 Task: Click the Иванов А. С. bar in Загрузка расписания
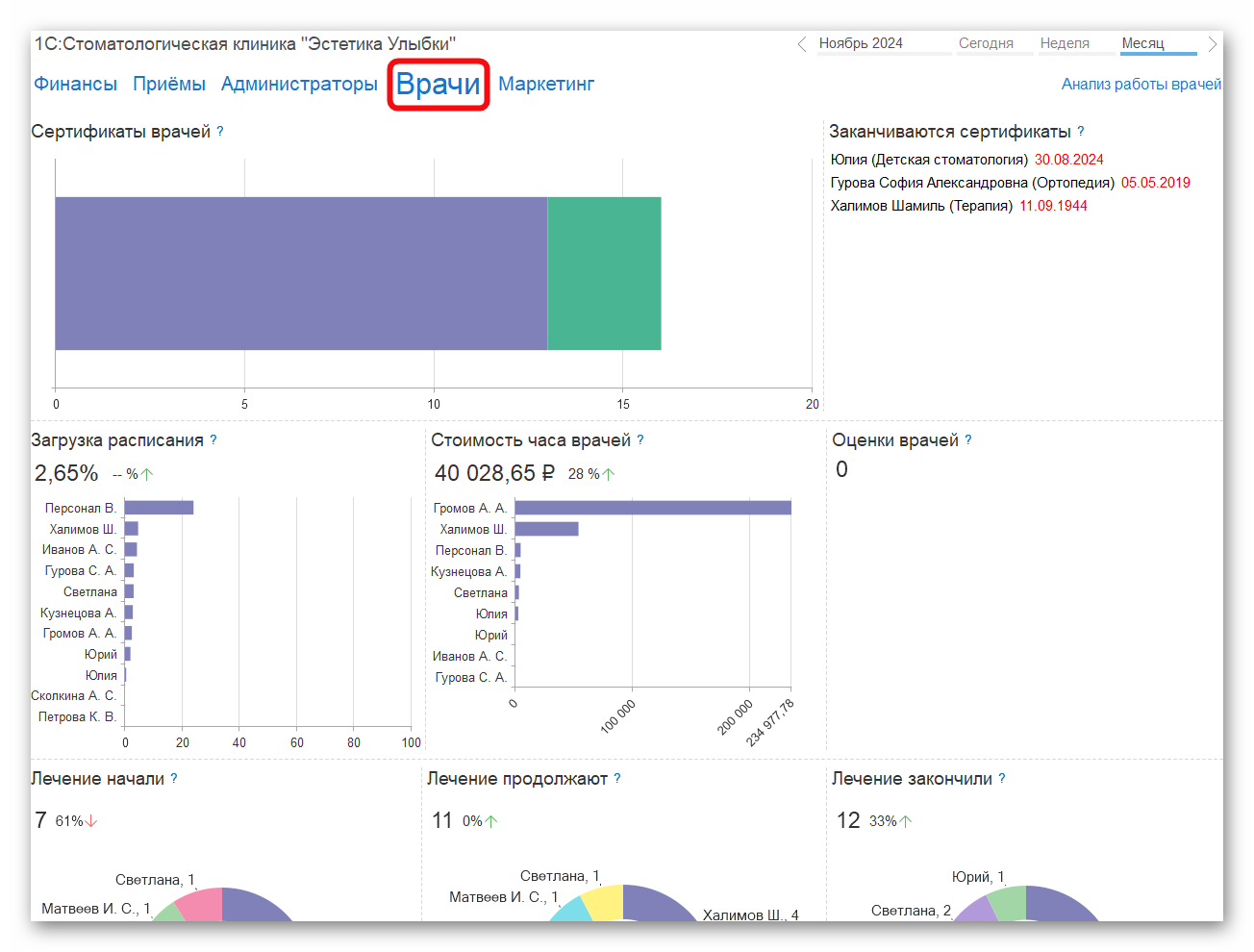pos(131,549)
